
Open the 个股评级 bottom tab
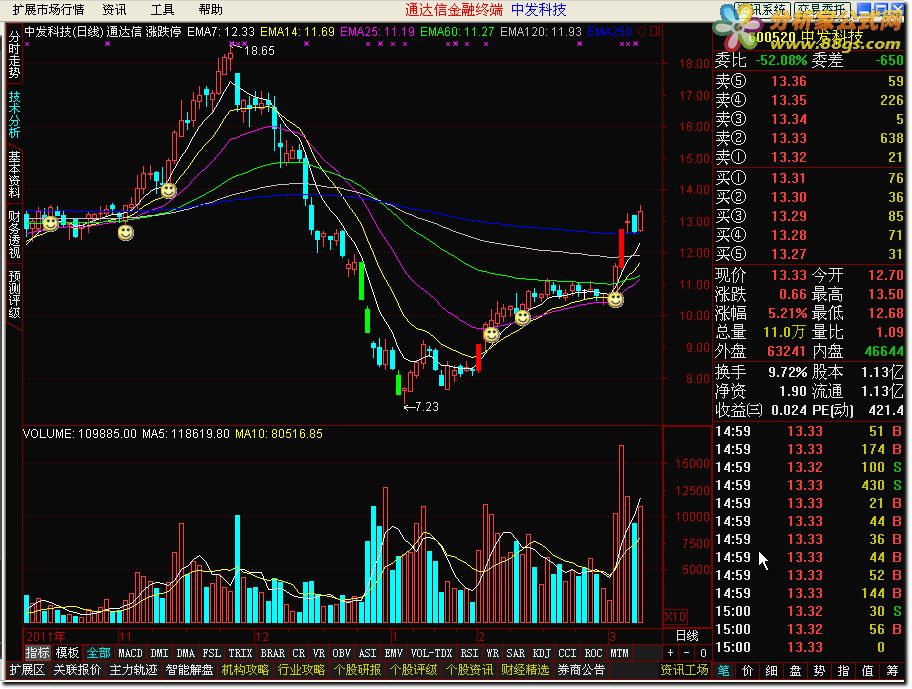413,670
